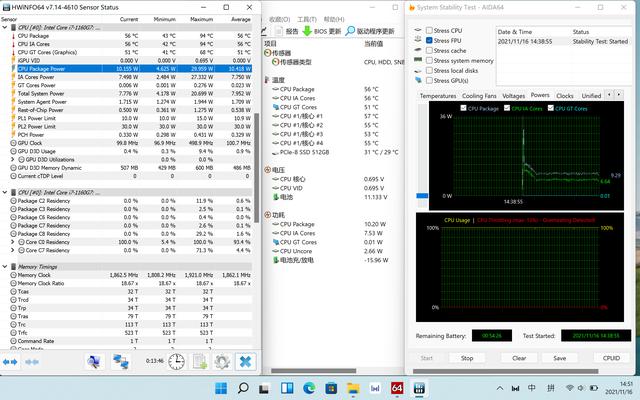Click HWiNFO clock reset-timer icon
This screenshot has width=640, height=400.
click(176, 362)
